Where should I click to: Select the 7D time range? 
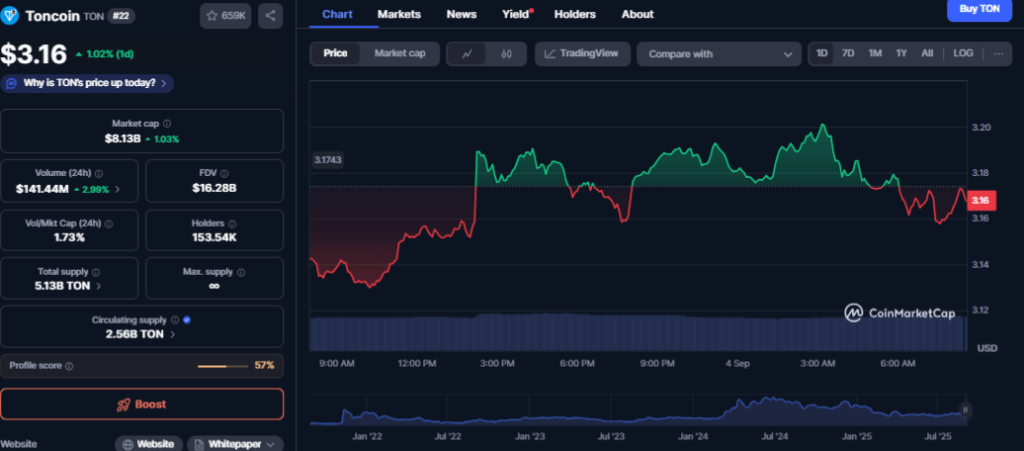point(848,54)
